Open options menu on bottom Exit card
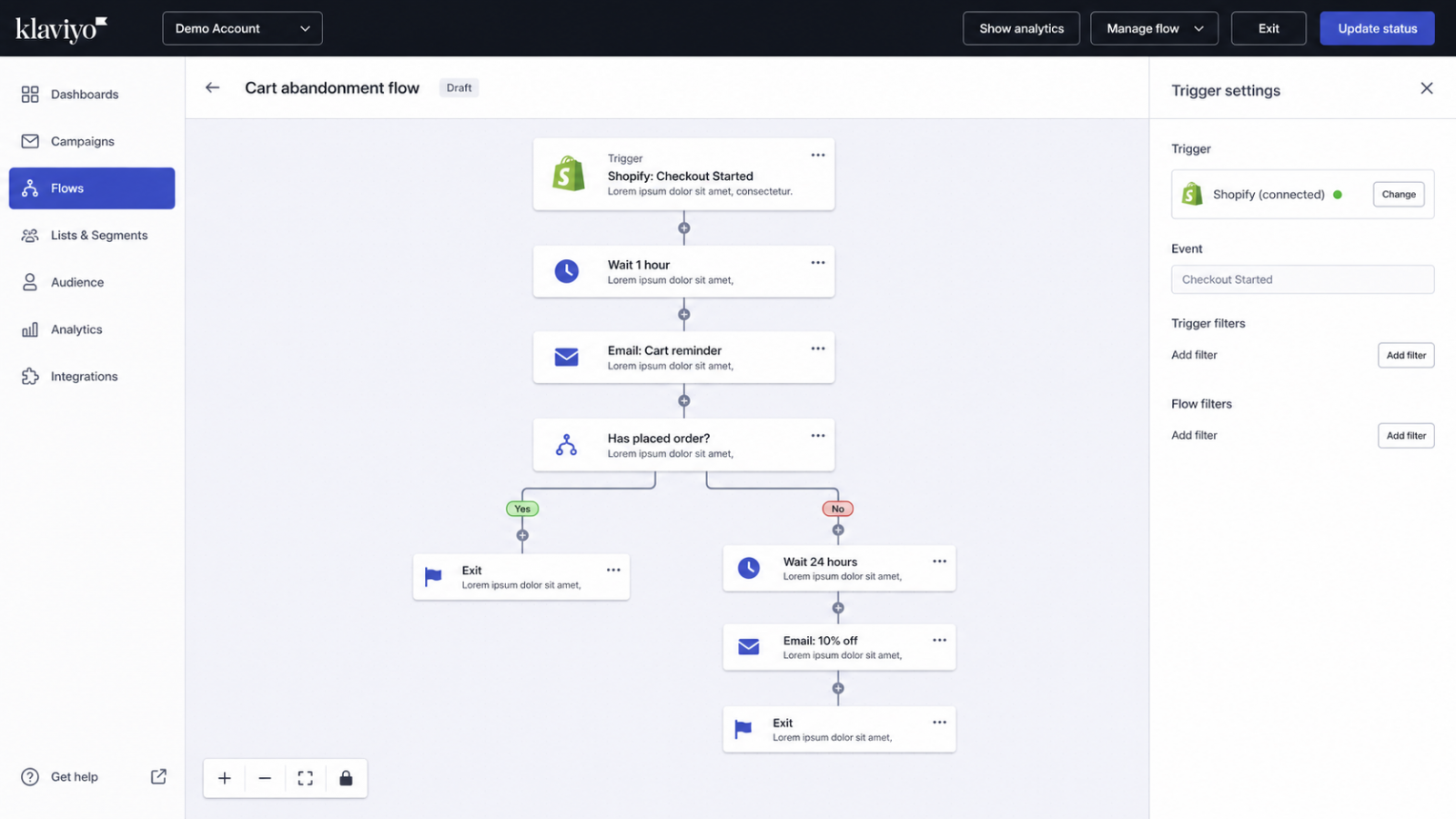1456x819 pixels. coord(939,722)
